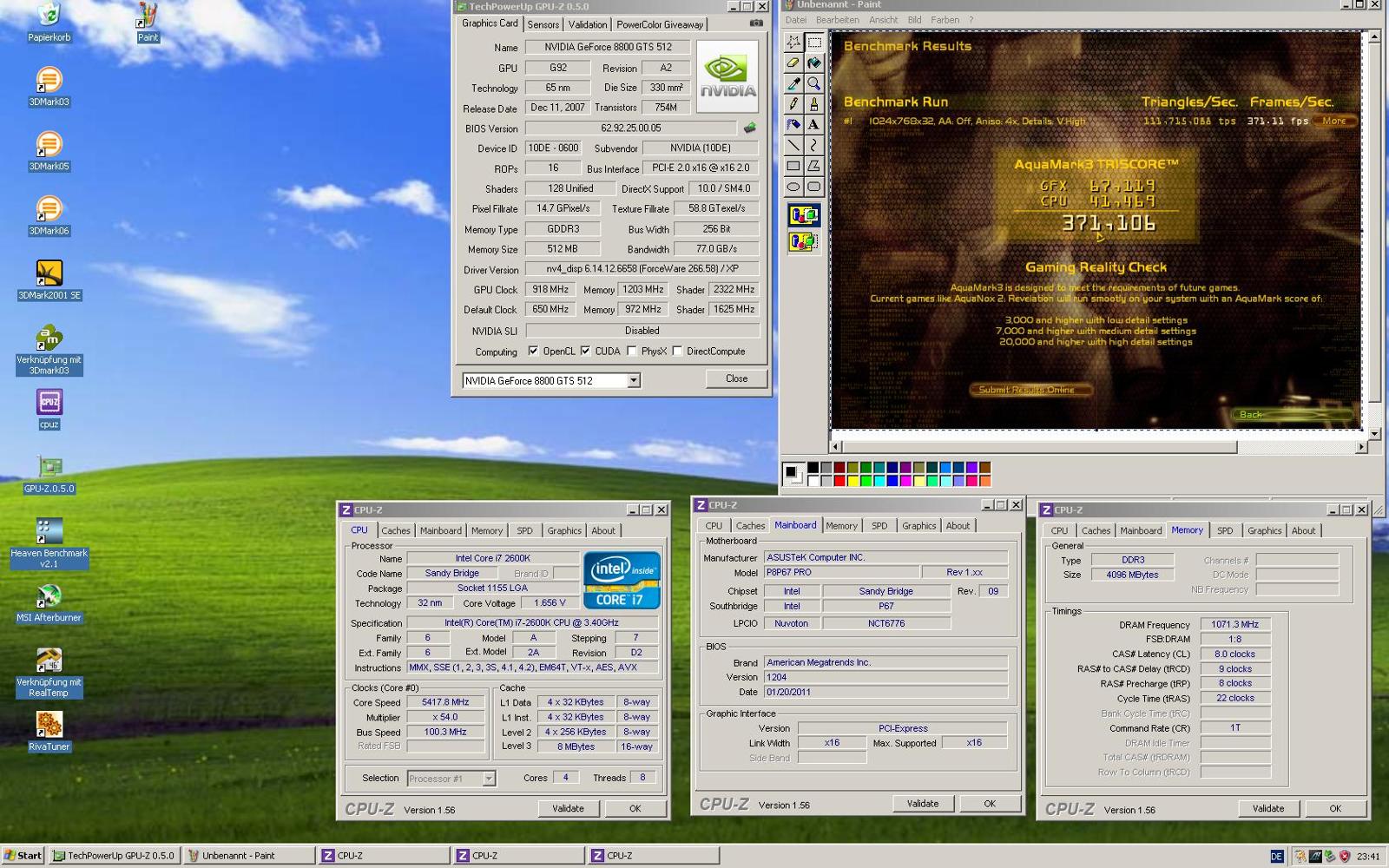Click the P8P67 PRO model field
The image size is (1389, 868).
[840, 572]
